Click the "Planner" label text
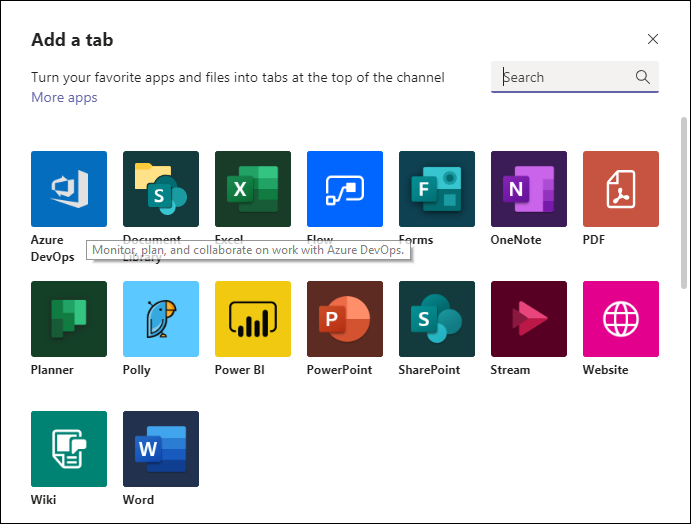Image resolution: width=691 pixels, height=524 pixels. pyautogui.click(x=52, y=370)
